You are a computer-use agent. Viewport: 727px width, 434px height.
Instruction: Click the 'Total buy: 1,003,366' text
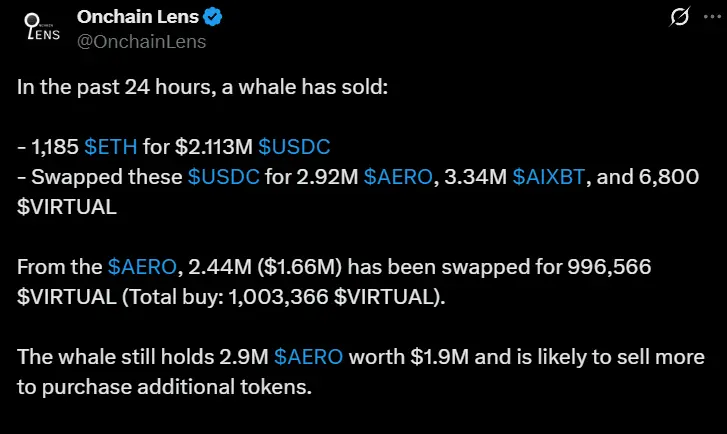[x=229, y=297]
